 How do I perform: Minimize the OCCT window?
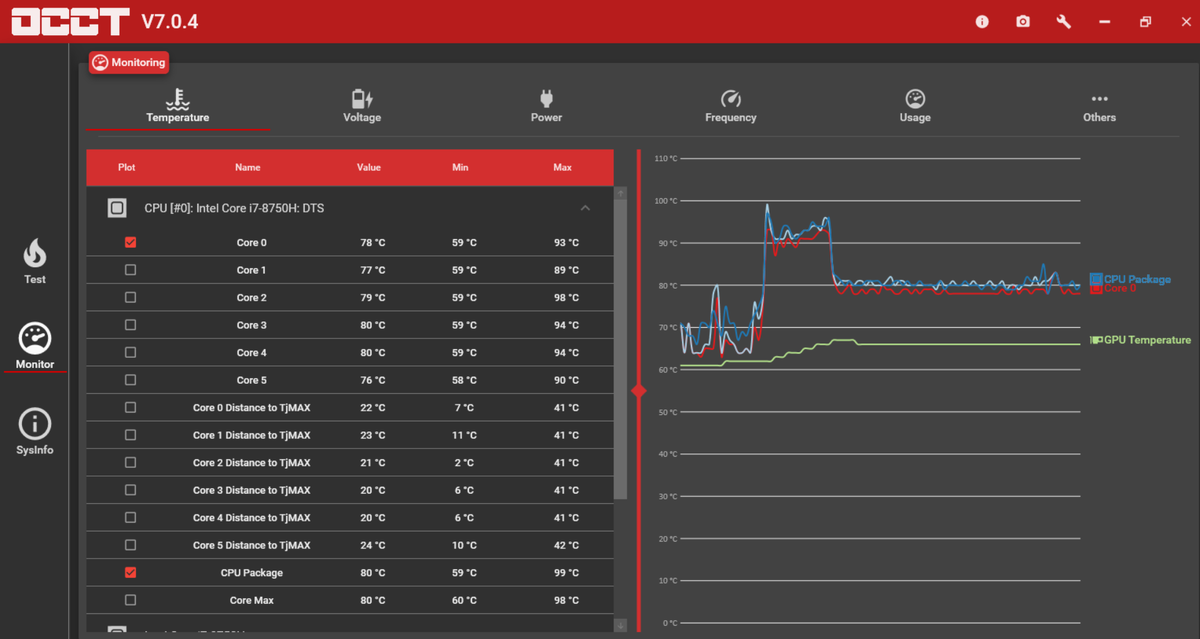[x=1104, y=21]
